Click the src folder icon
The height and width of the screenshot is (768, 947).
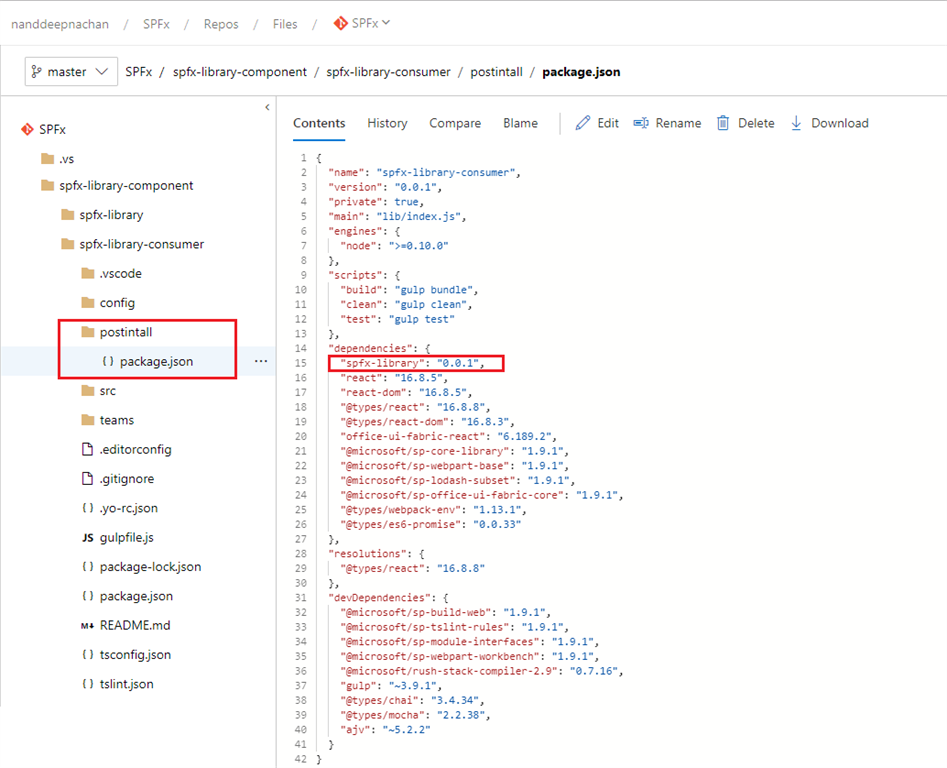pos(88,391)
